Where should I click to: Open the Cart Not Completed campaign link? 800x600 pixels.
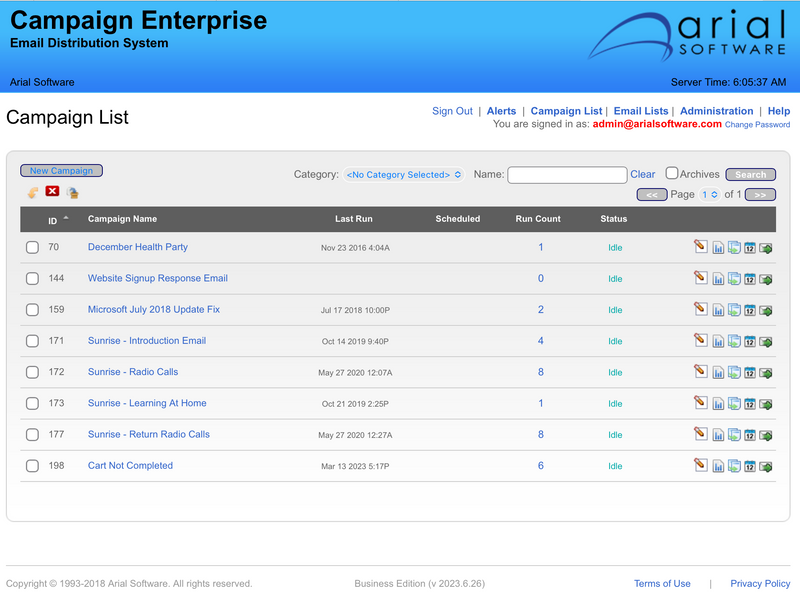click(130, 465)
